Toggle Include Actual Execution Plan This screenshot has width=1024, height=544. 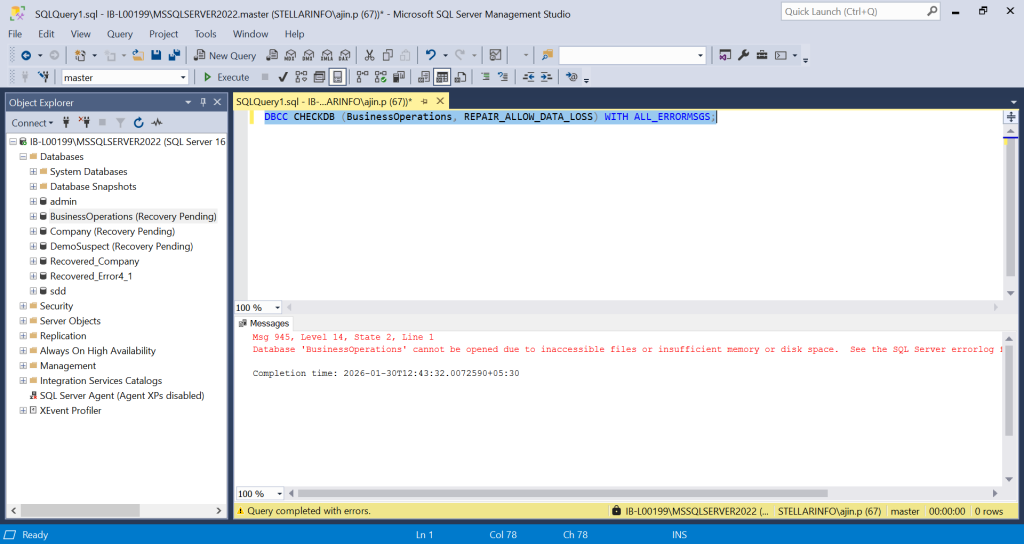362,77
